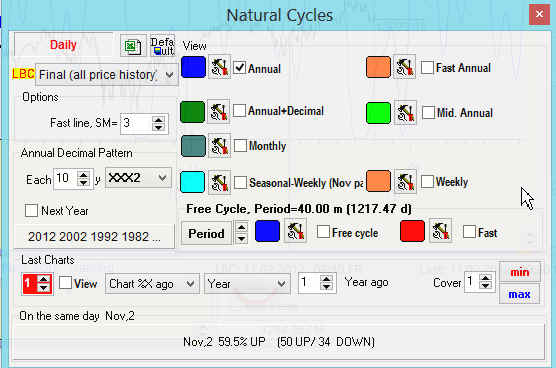Select the Daily tab
The height and width of the screenshot is (368, 556).
(x=63, y=45)
